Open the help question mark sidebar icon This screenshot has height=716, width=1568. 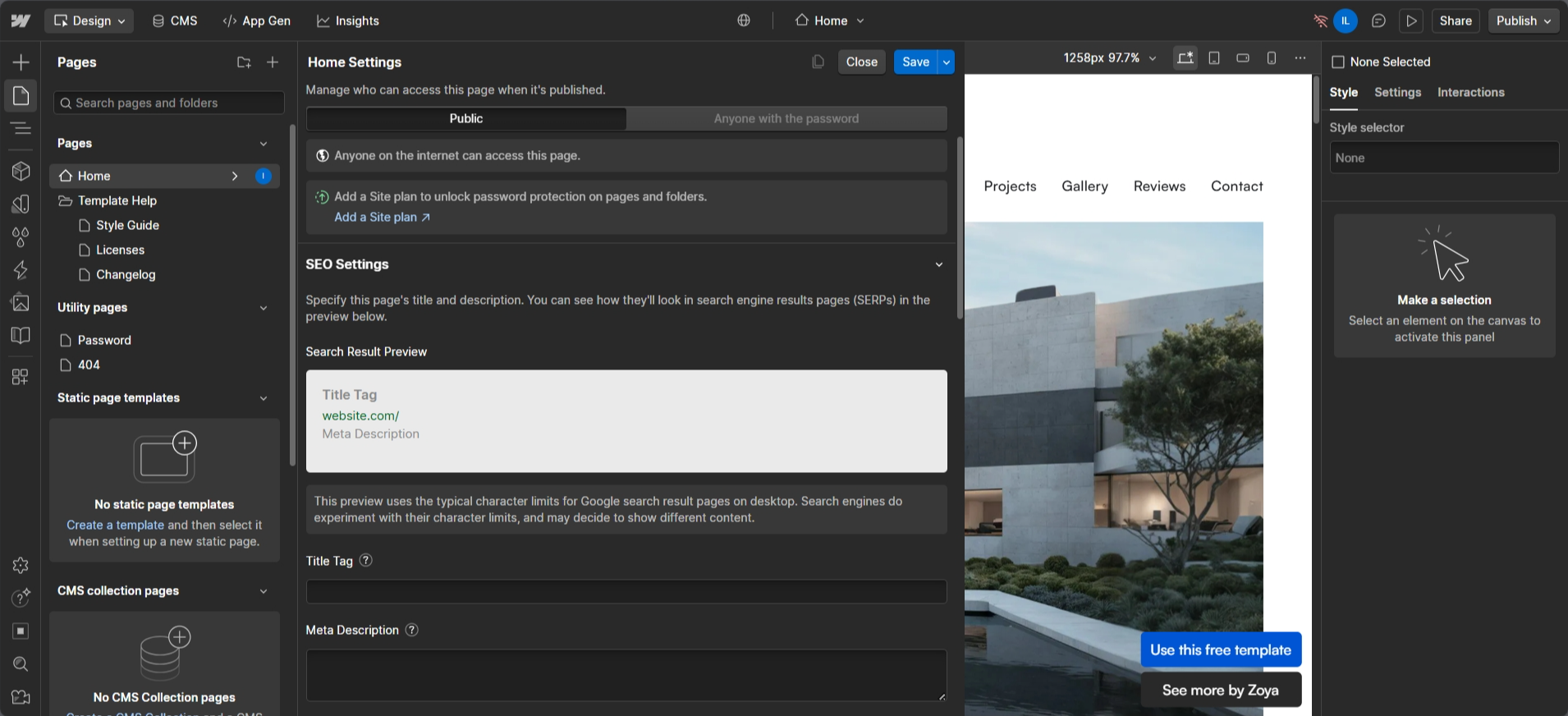point(21,598)
